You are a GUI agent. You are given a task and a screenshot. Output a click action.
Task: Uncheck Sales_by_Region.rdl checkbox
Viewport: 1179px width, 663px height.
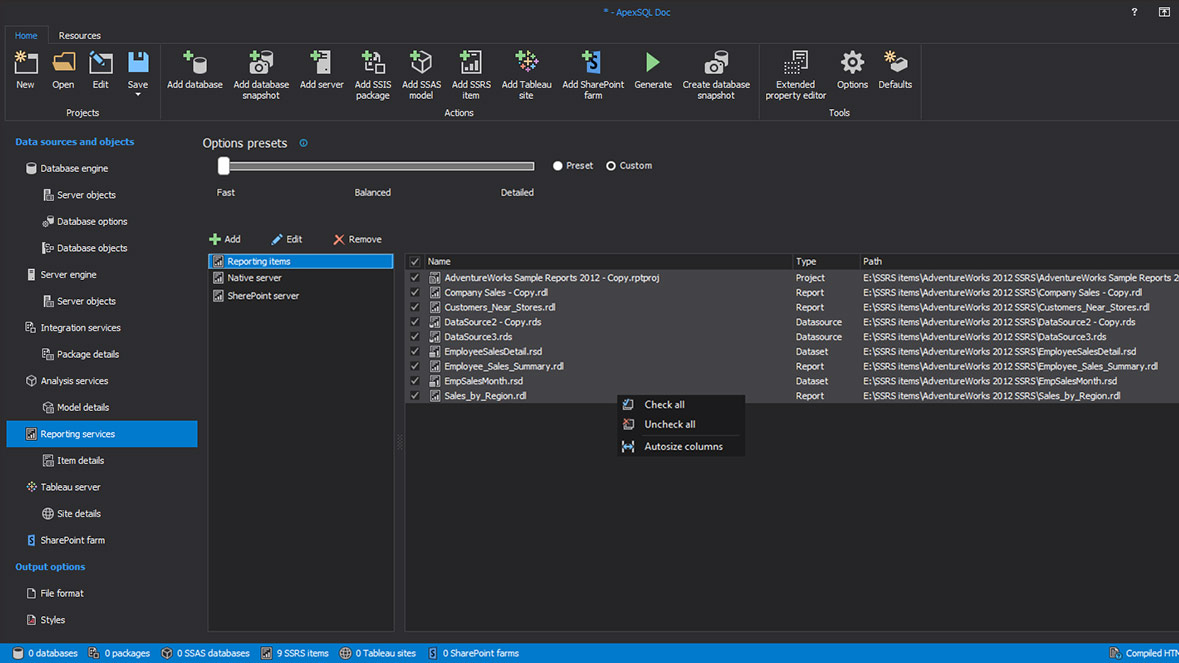click(414, 395)
